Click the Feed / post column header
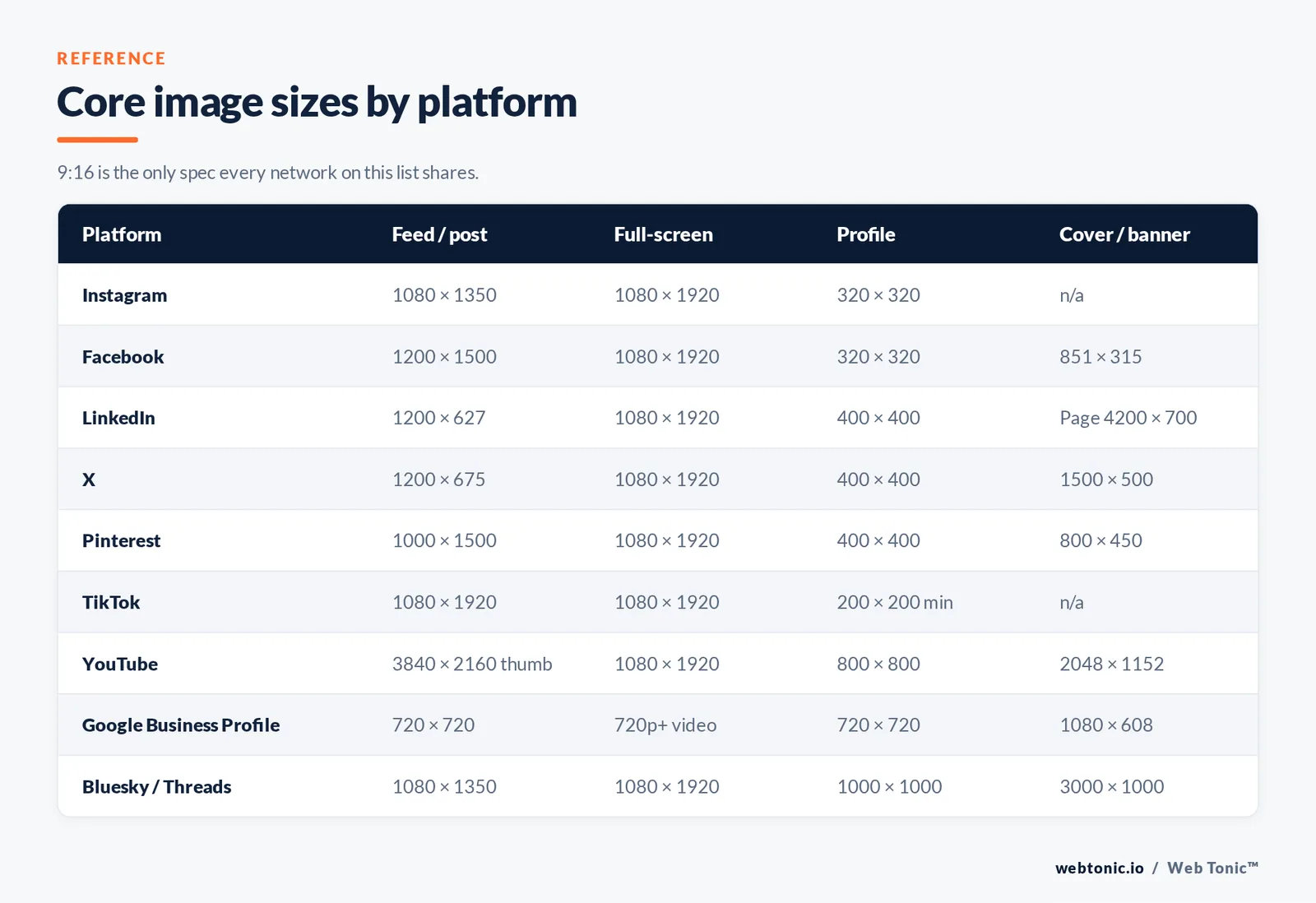1316x903 pixels. [x=439, y=234]
